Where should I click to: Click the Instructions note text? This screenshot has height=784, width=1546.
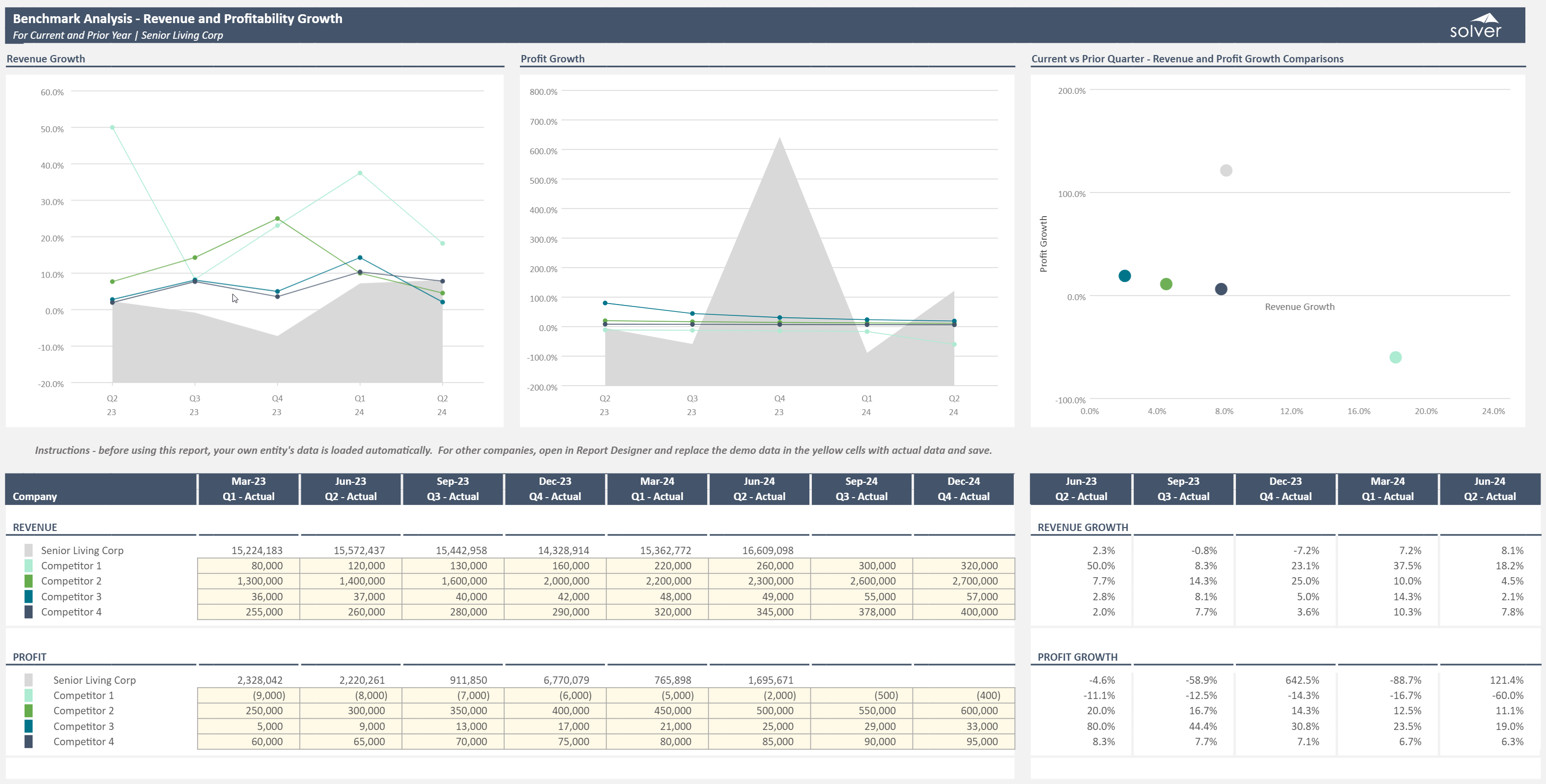tap(513, 450)
